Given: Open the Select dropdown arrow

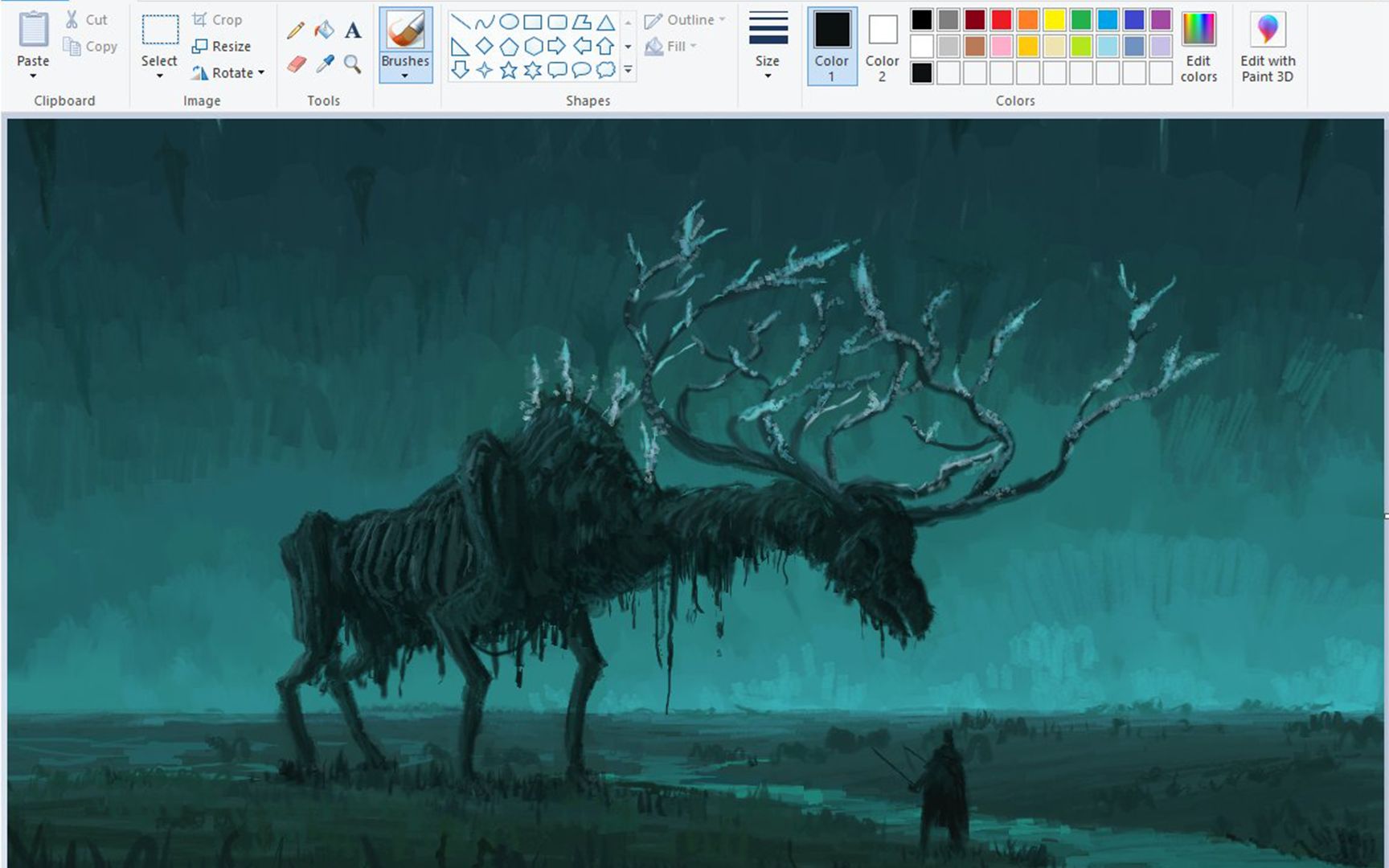Looking at the screenshot, I should pyautogui.click(x=159, y=76).
